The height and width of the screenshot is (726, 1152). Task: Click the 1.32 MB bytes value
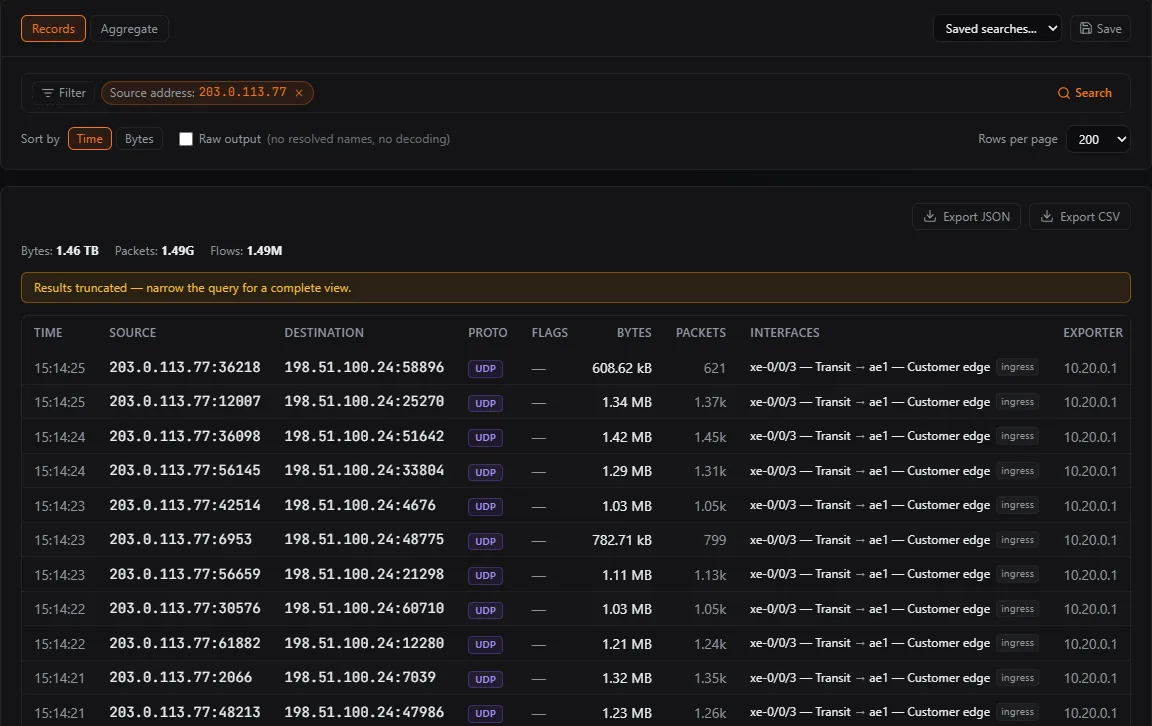click(x=627, y=678)
